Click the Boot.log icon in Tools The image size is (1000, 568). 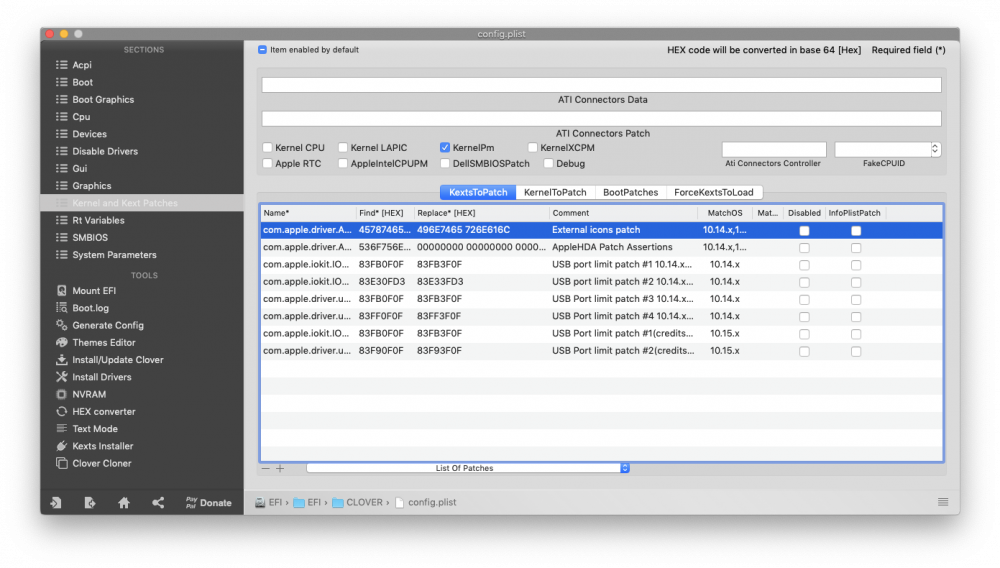pos(62,308)
